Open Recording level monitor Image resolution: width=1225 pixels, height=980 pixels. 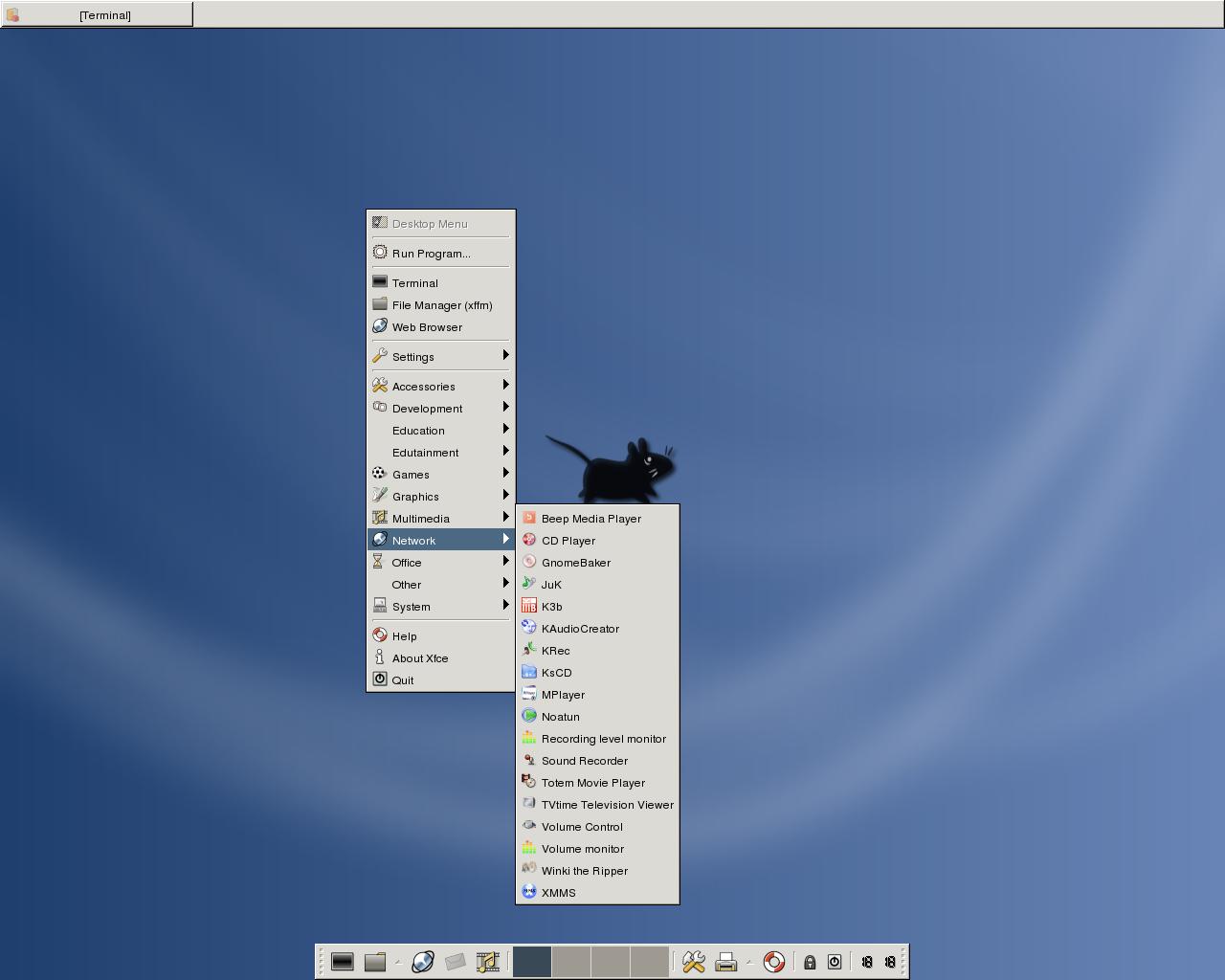pyautogui.click(x=597, y=738)
